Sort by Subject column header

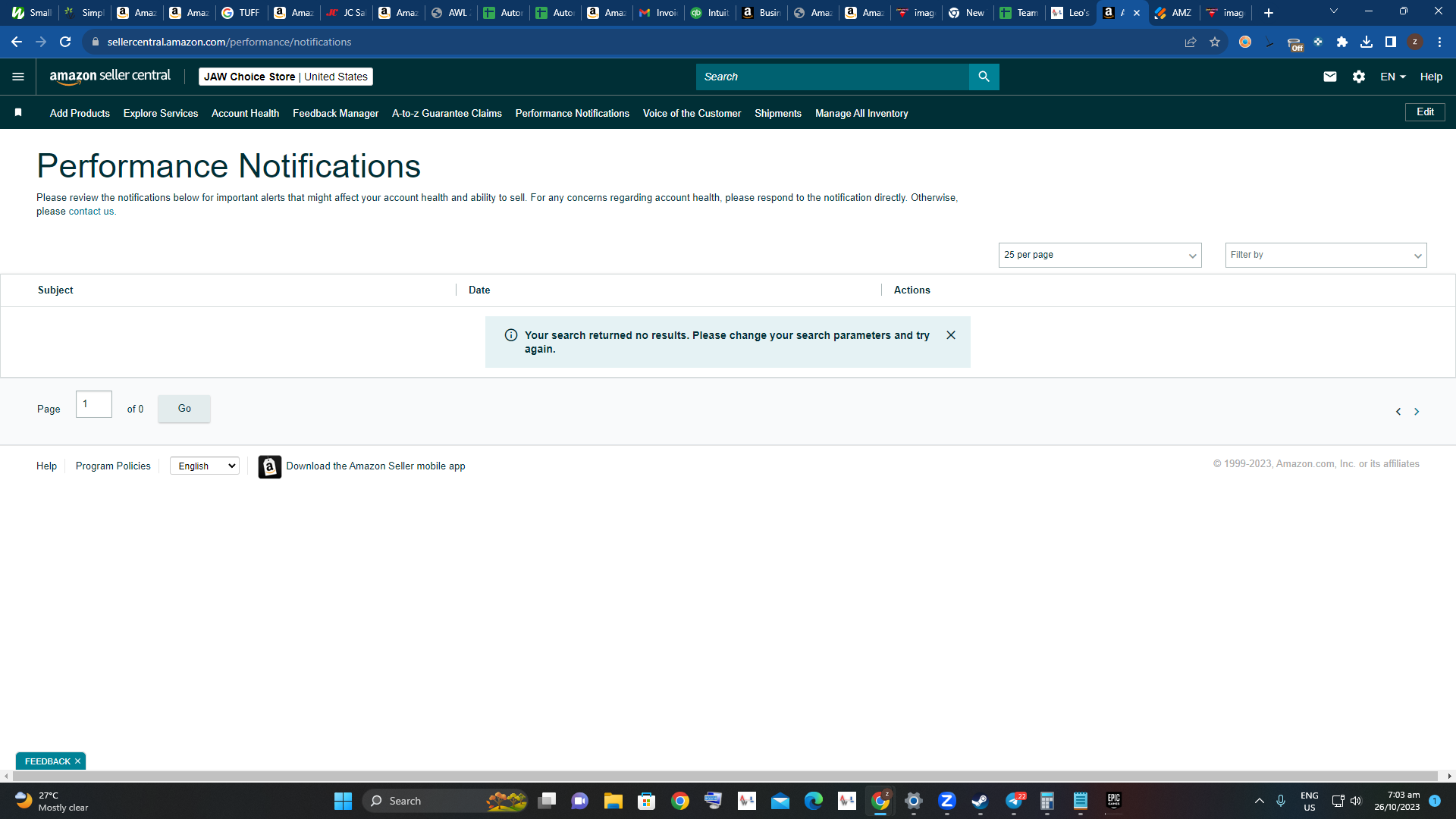[x=55, y=290]
